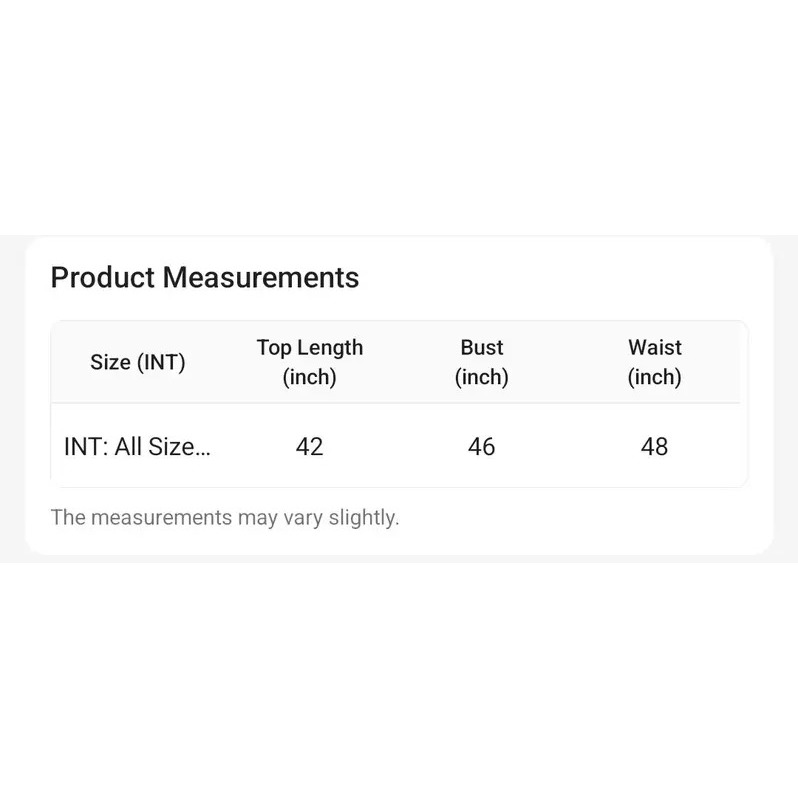Click the (inch) unit under Bust

(481, 377)
